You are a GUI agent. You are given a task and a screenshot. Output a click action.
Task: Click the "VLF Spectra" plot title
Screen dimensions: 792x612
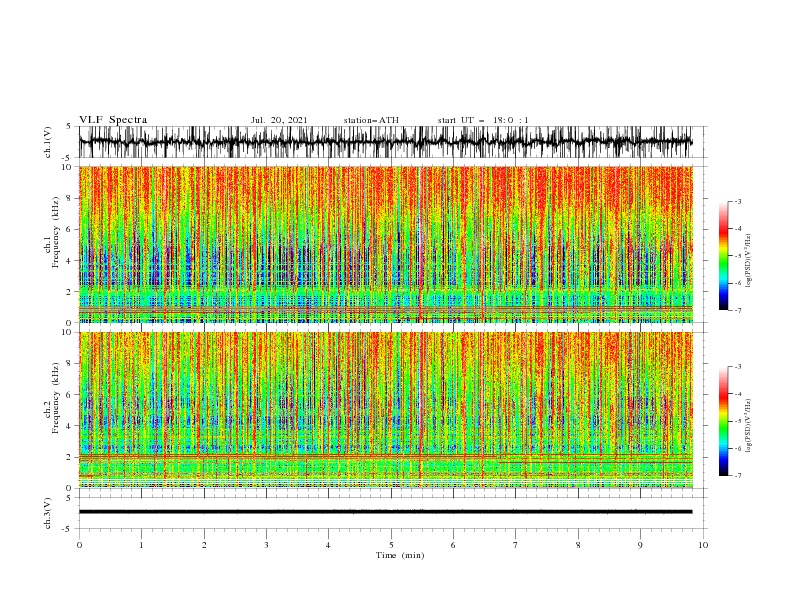tap(113, 120)
